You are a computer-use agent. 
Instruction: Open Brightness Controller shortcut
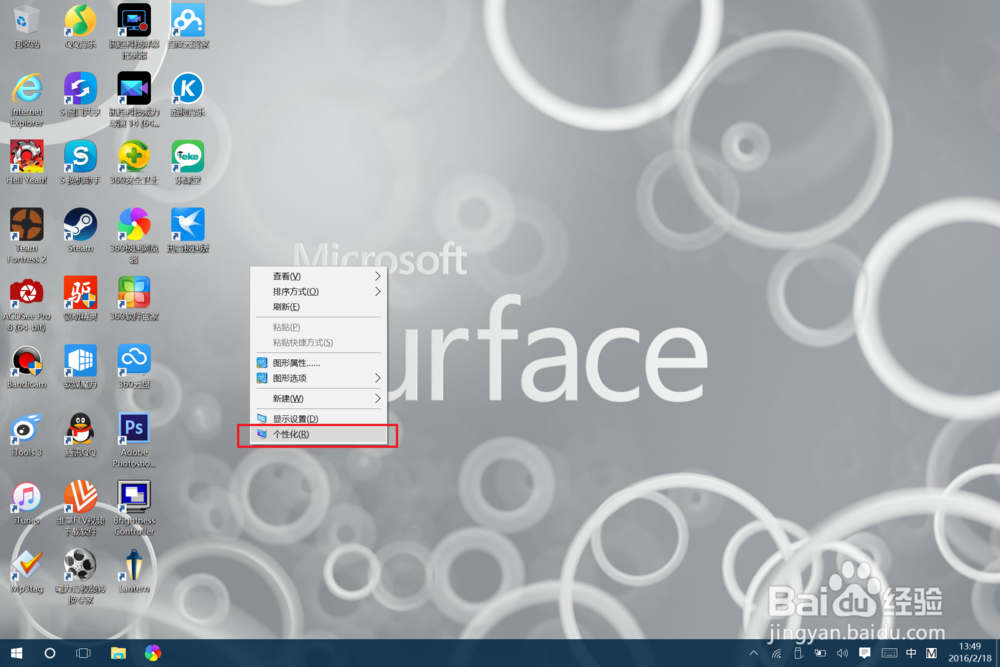134,508
